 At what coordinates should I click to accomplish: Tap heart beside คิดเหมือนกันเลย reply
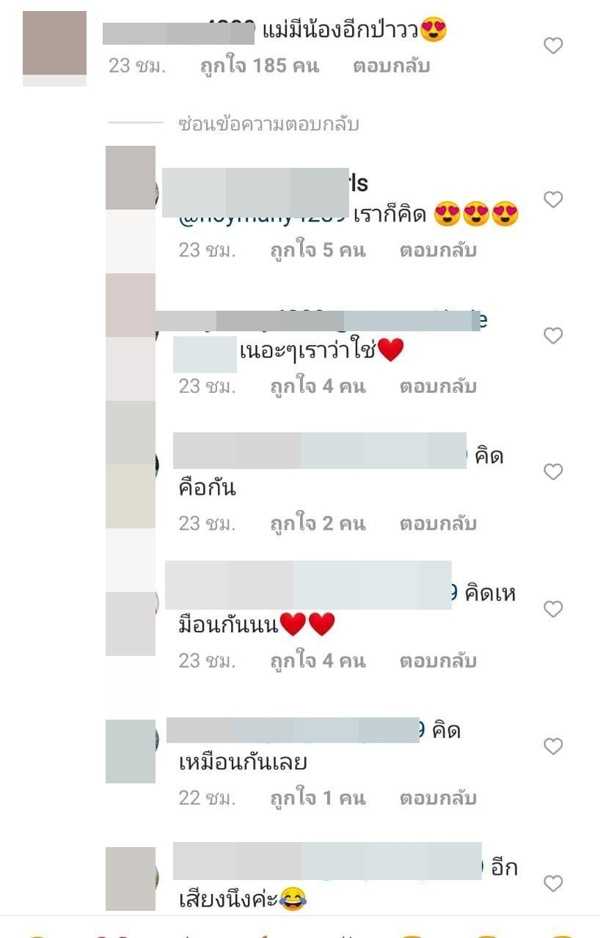[553, 745]
